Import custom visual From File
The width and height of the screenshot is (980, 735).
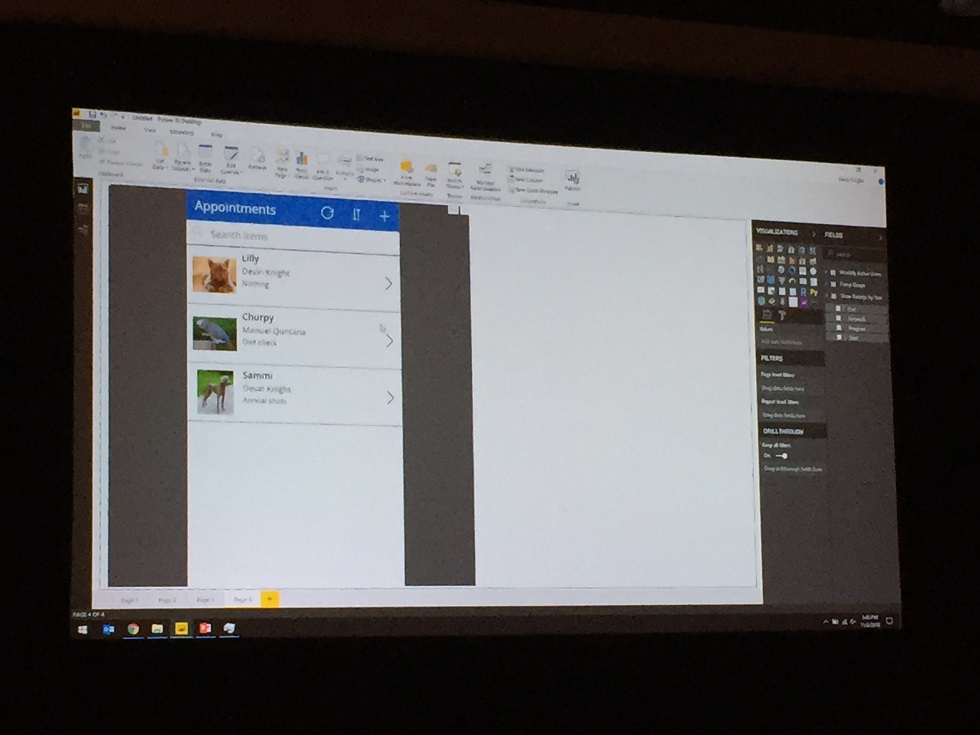[431, 175]
